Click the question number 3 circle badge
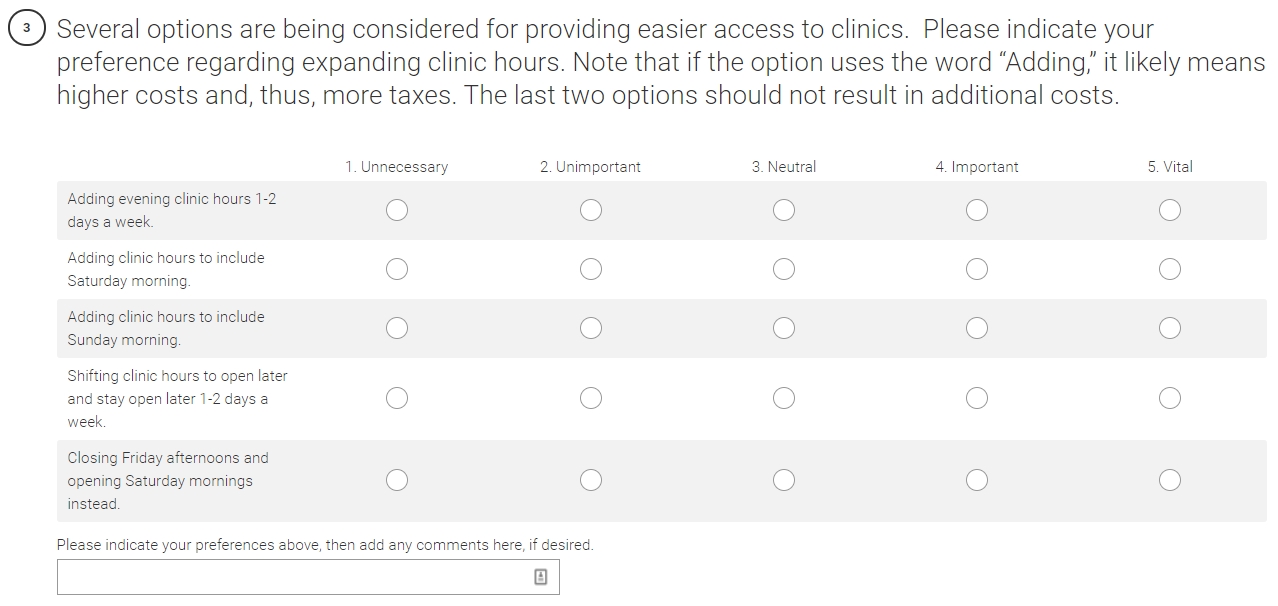The width and height of the screenshot is (1278, 606). tap(27, 29)
